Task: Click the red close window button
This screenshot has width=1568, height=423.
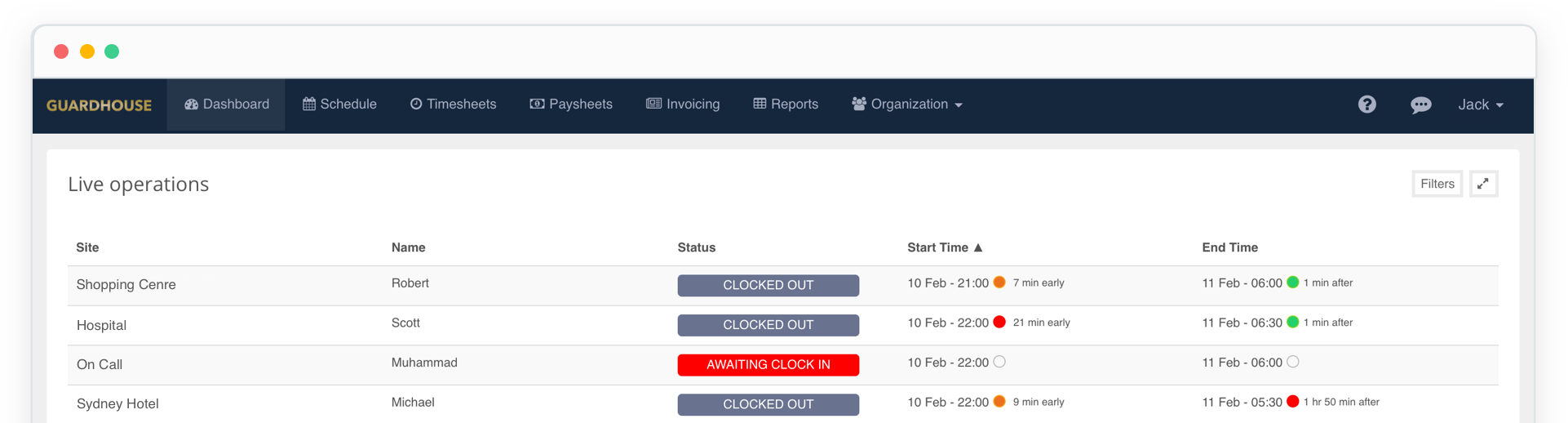Action: point(61,51)
